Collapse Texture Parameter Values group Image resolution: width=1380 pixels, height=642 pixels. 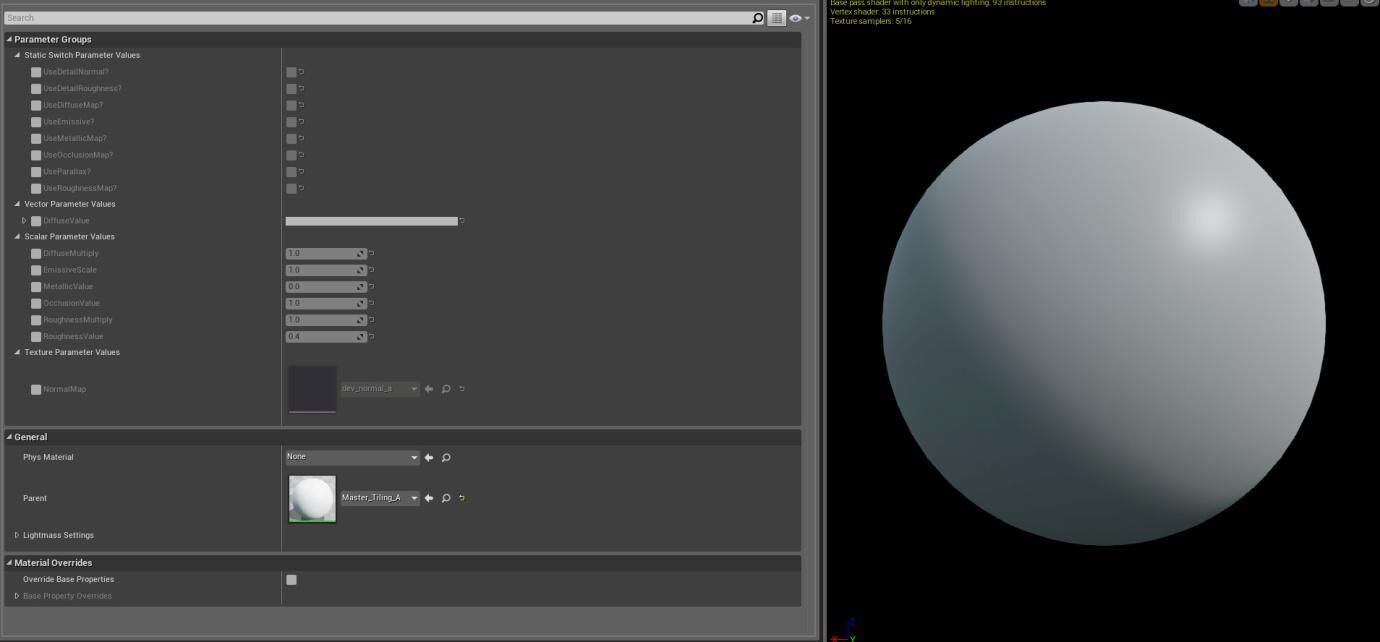tap(17, 352)
